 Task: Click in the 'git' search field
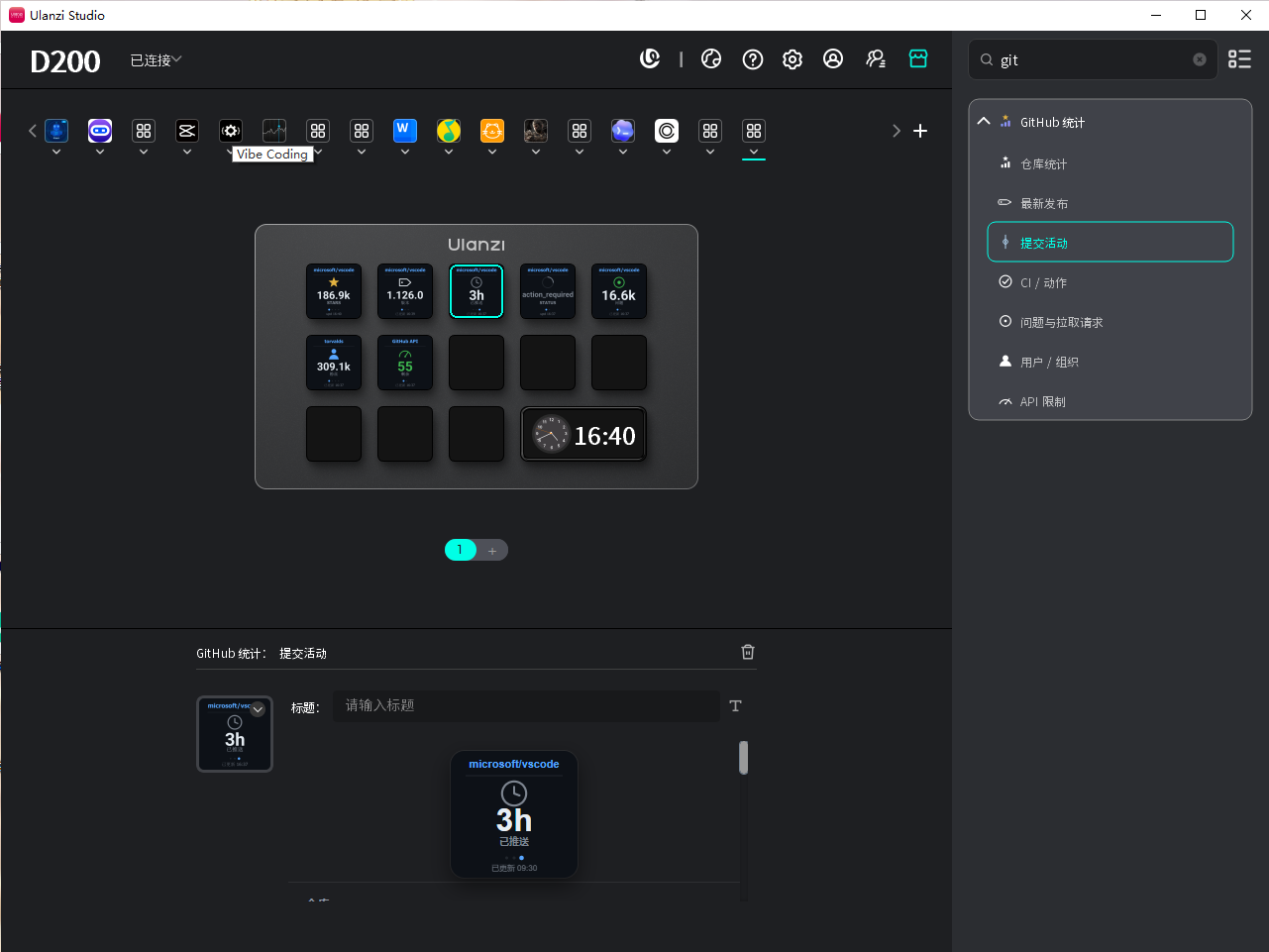click(x=1093, y=59)
